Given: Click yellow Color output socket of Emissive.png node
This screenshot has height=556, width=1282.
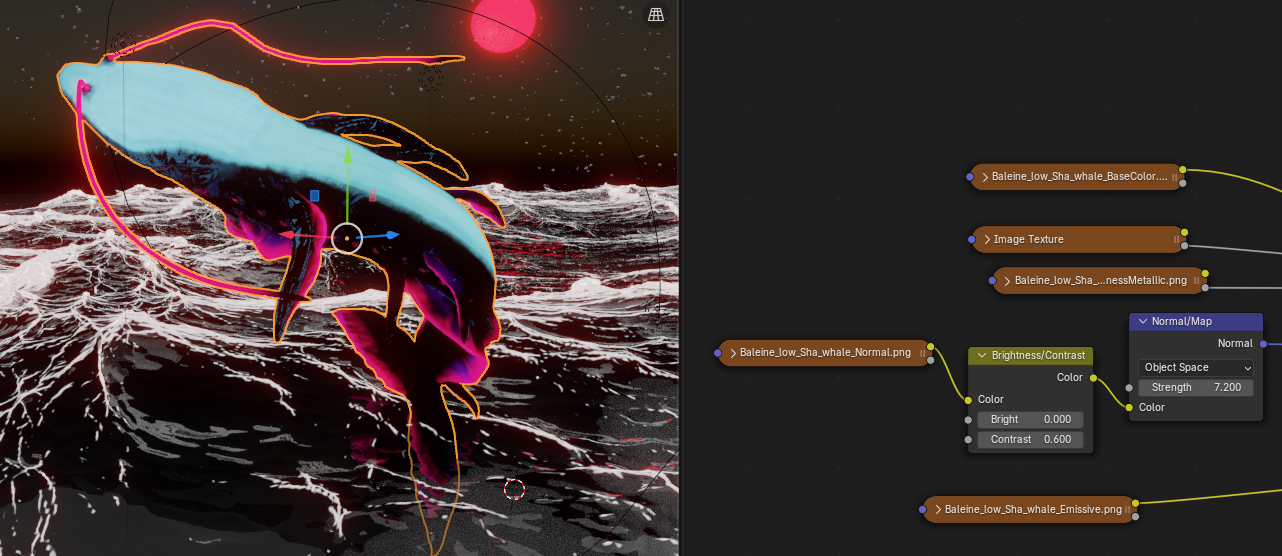Looking at the screenshot, I should 1137,503.
